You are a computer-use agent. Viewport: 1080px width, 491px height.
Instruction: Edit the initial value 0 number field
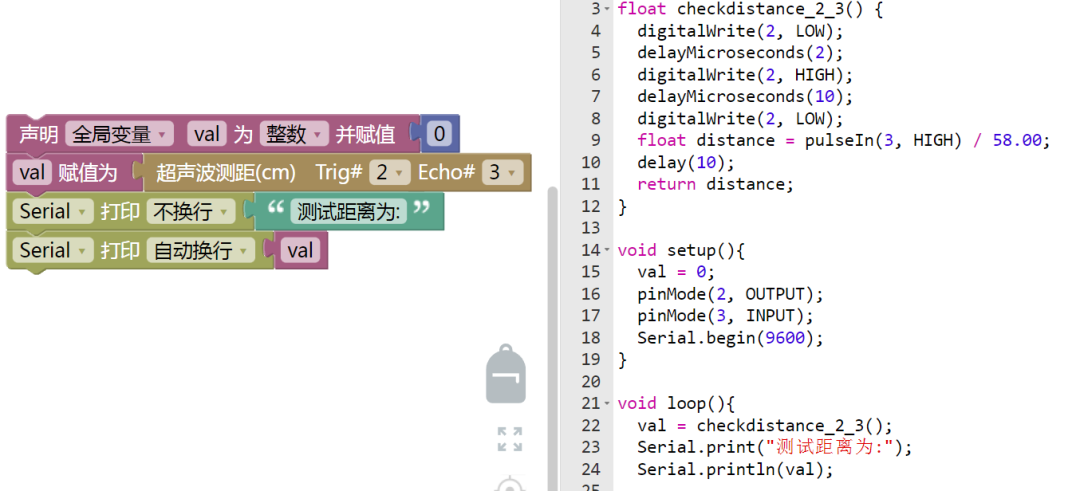pyautogui.click(x=437, y=134)
